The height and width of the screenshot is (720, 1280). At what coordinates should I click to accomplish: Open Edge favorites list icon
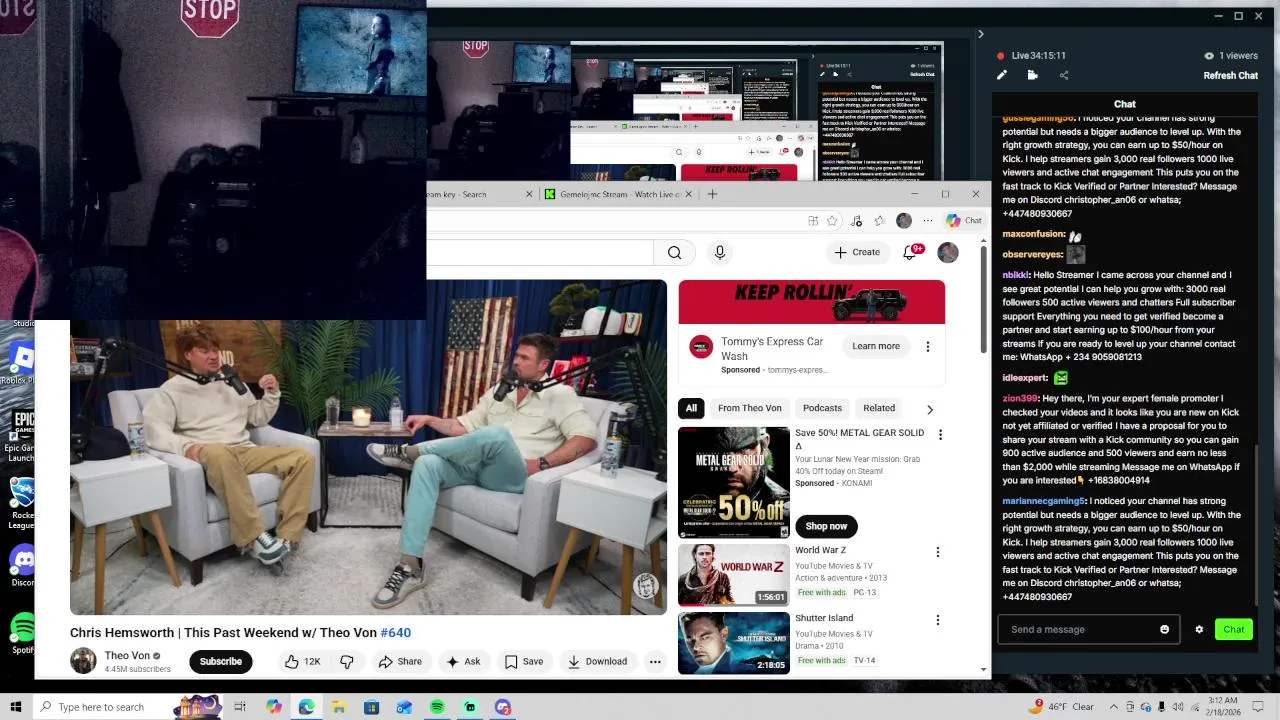(879, 221)
